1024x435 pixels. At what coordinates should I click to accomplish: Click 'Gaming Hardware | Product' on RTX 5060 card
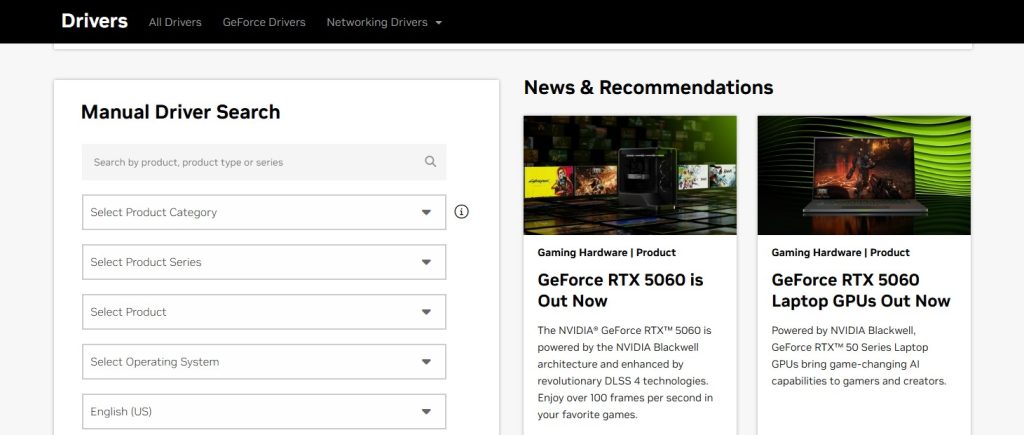pos(607,252)
